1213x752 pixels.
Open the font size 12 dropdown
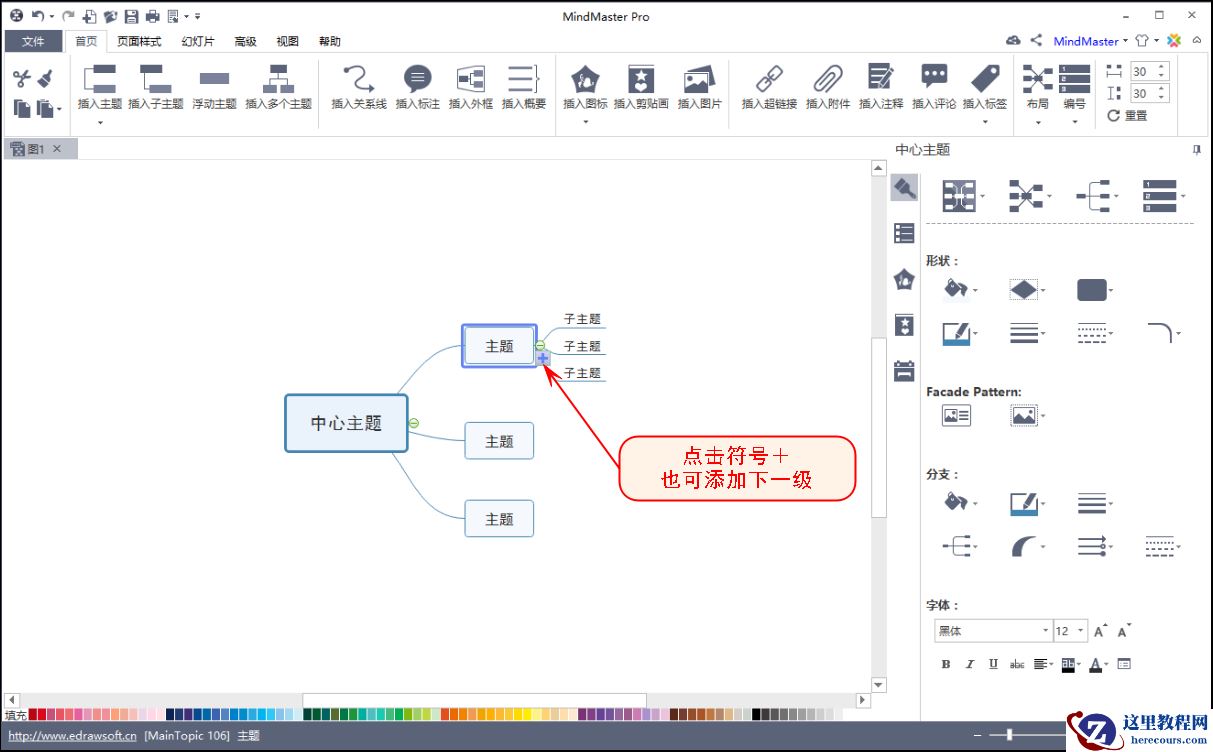(x=1080, y=630)
